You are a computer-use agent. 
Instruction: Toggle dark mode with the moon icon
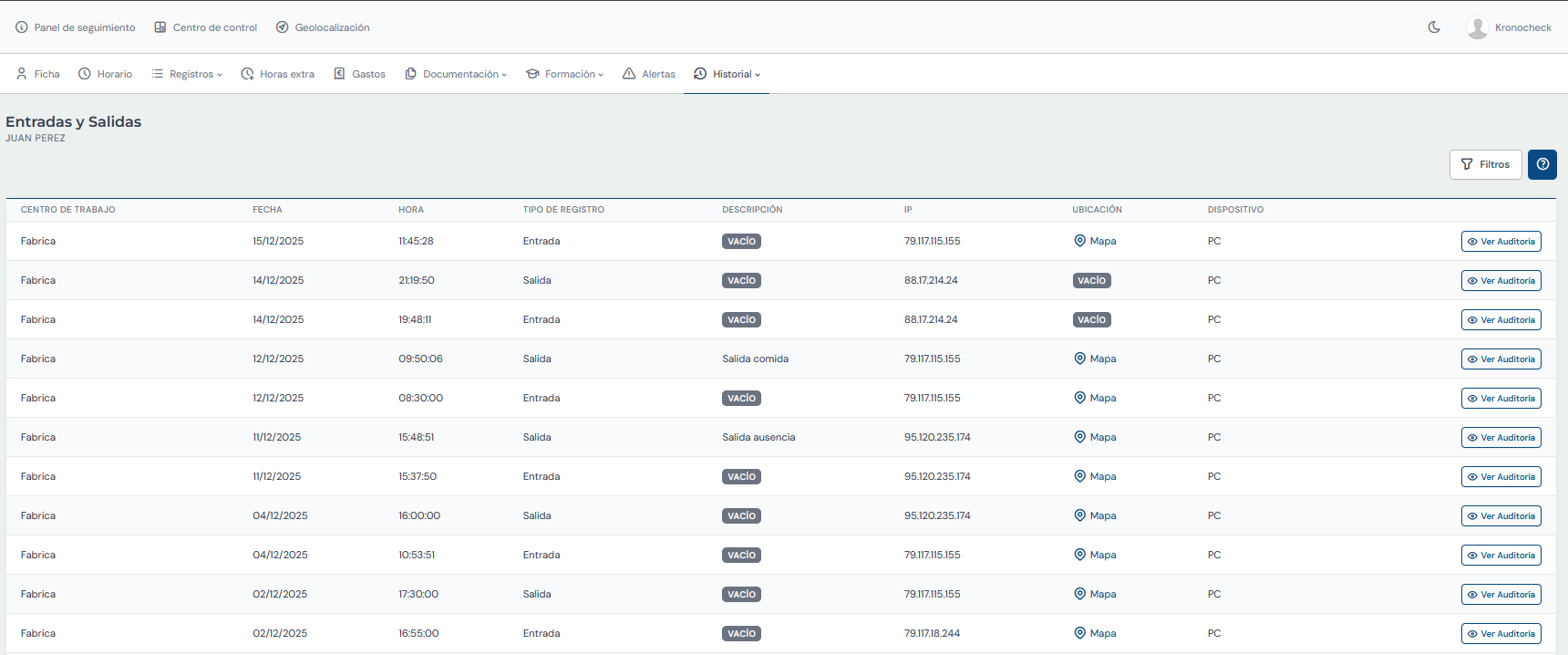pos(1434,27)
